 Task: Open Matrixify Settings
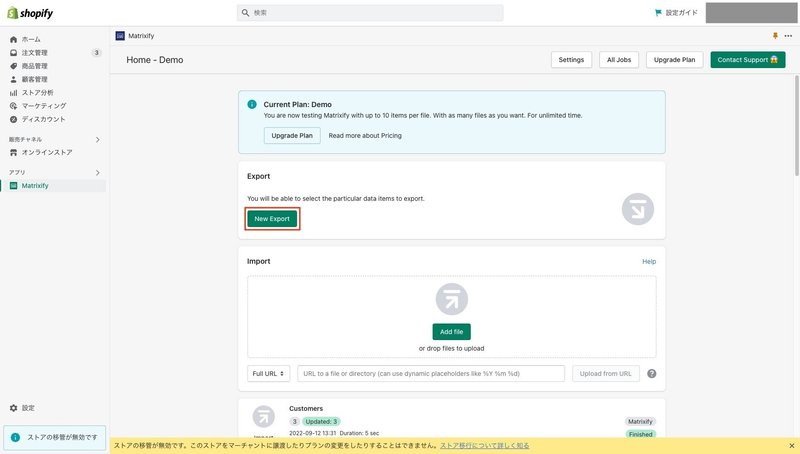pos(571,60)
